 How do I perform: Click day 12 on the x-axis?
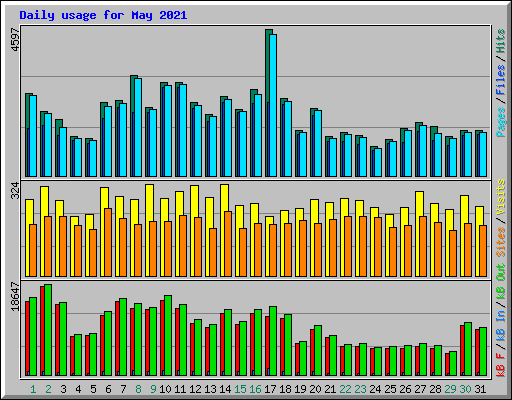click(195, 389)
